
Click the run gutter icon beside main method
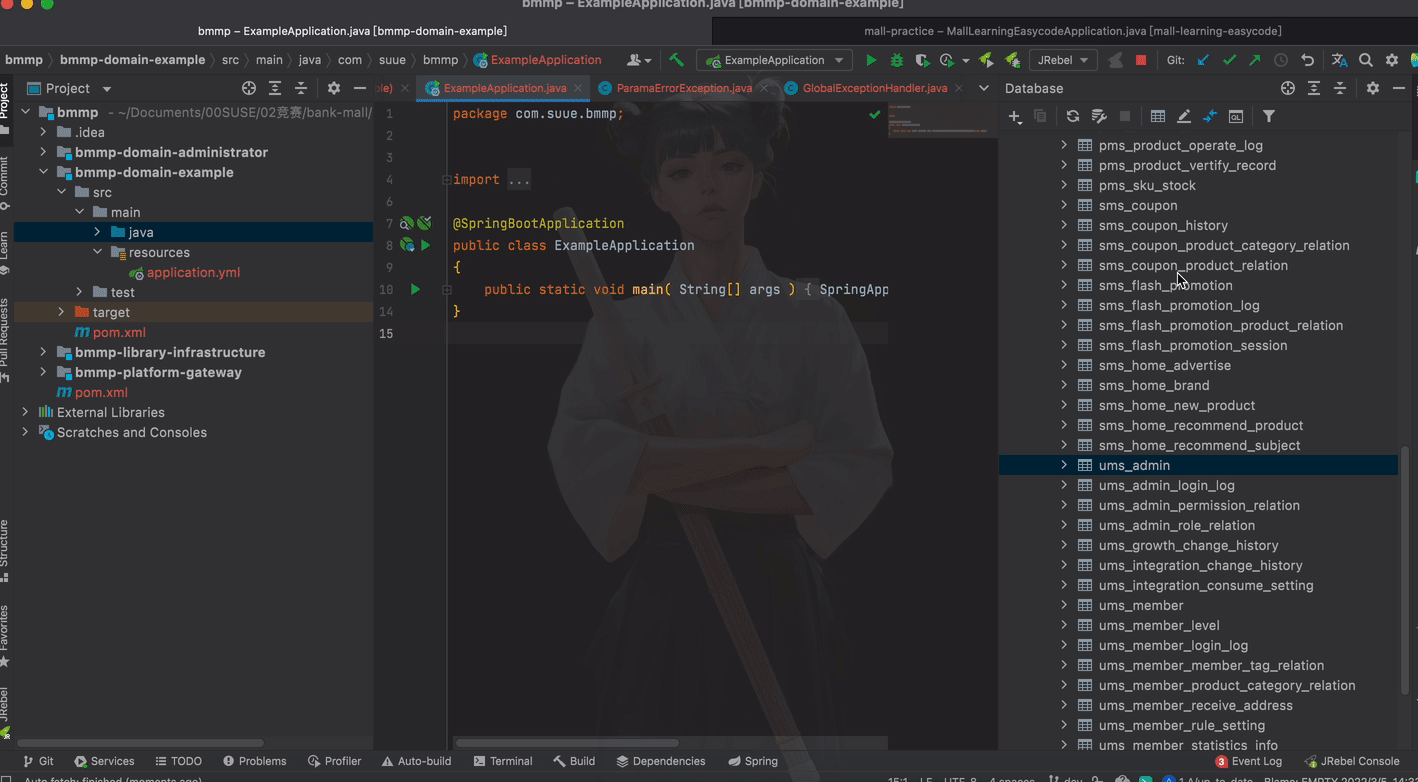tap(415, 290)
